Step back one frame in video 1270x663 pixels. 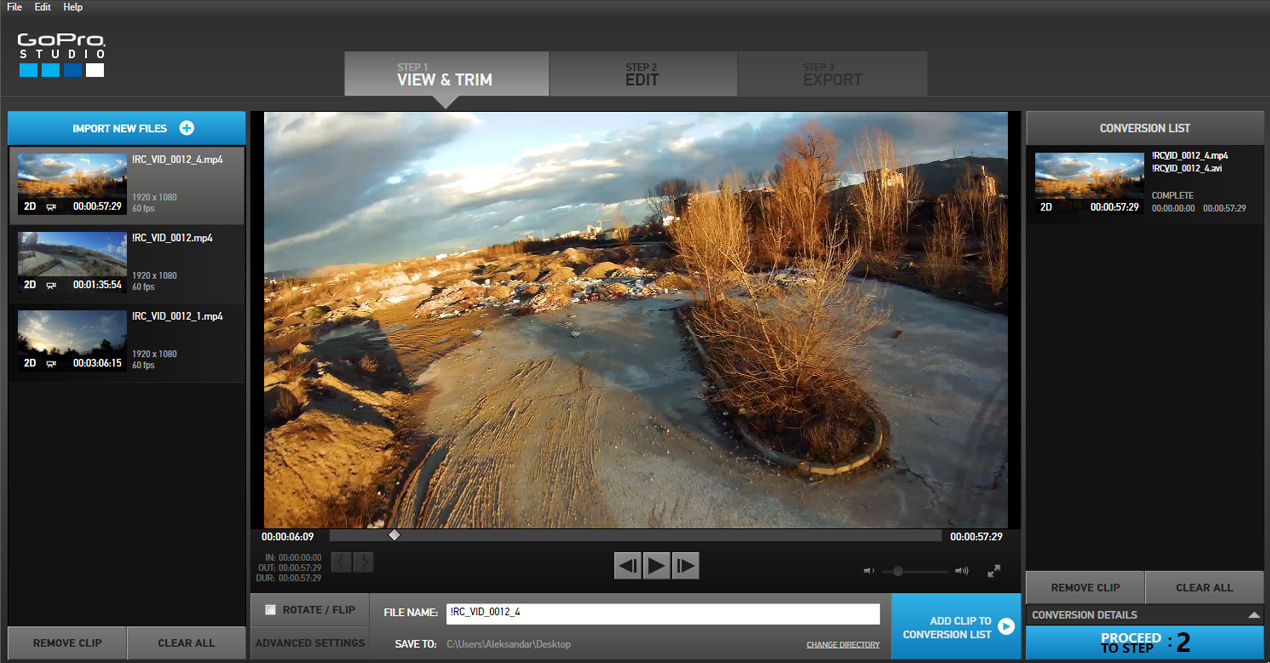[628, 566]
